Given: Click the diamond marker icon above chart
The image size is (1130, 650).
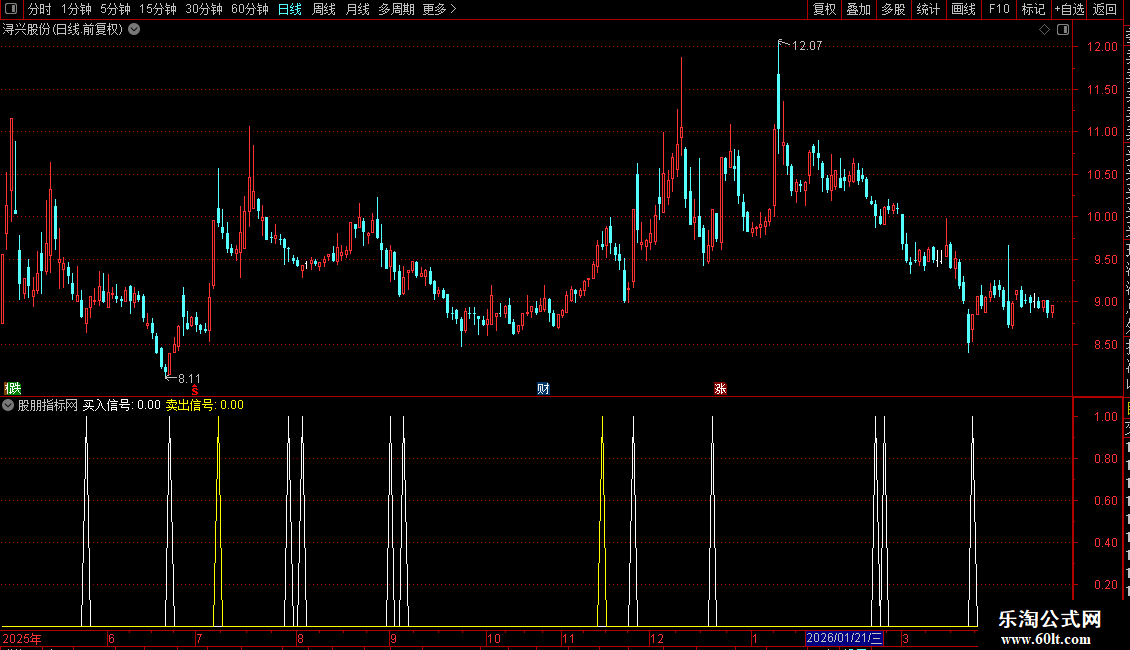Looking at the screenshot, I should click(x=1044, y=30).
